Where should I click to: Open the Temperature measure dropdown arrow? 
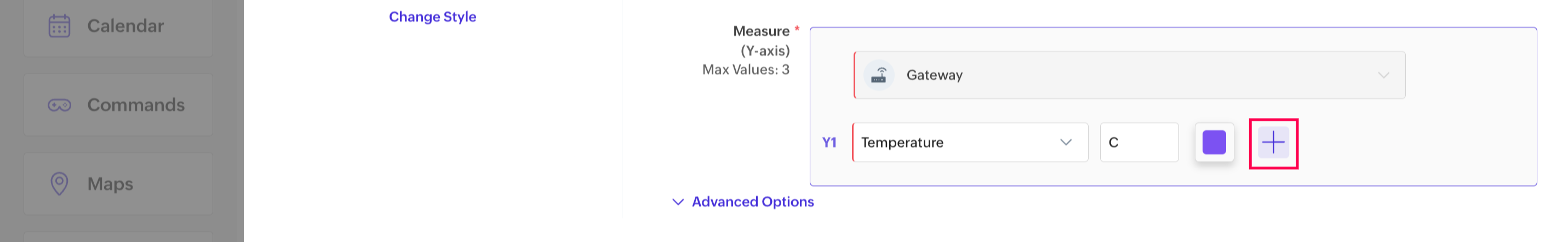coord(1065,143)
